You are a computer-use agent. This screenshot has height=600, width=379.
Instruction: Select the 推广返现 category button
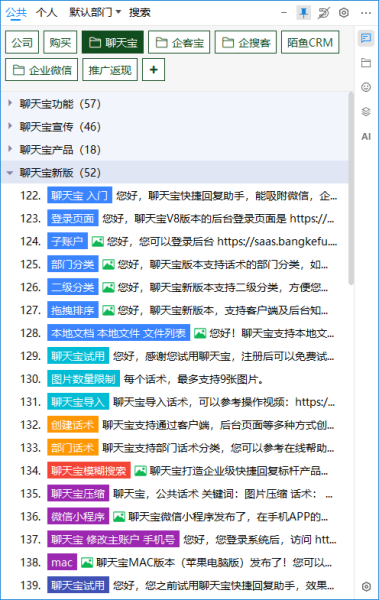coord(110,70)
